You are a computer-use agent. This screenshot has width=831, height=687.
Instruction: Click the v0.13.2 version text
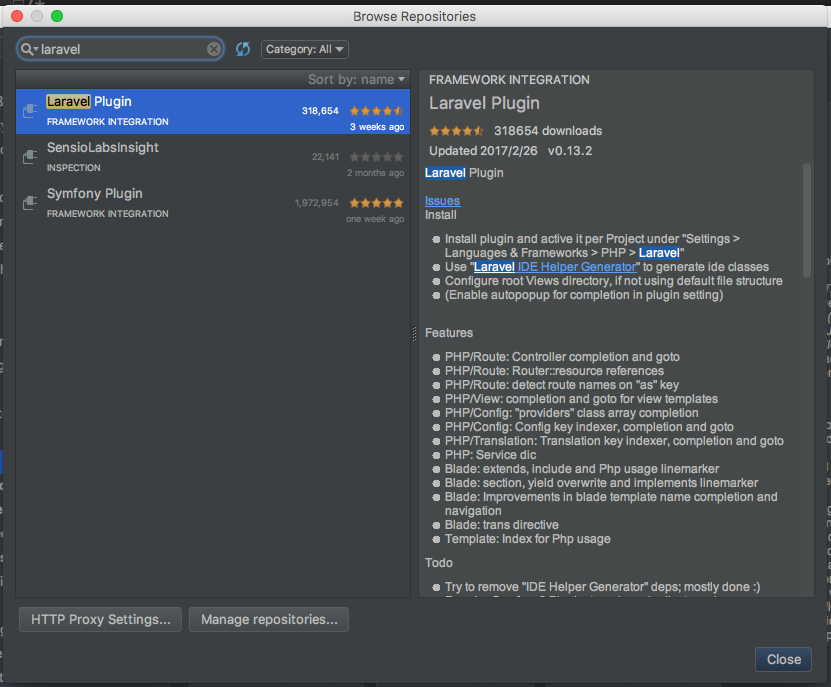click(x=570, y=151)
